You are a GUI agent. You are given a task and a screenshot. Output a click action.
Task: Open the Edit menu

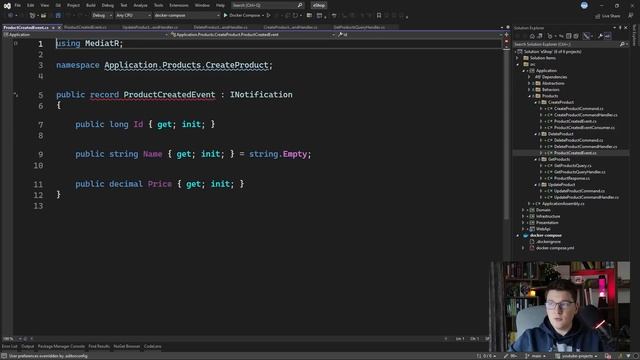pos(31,5)
